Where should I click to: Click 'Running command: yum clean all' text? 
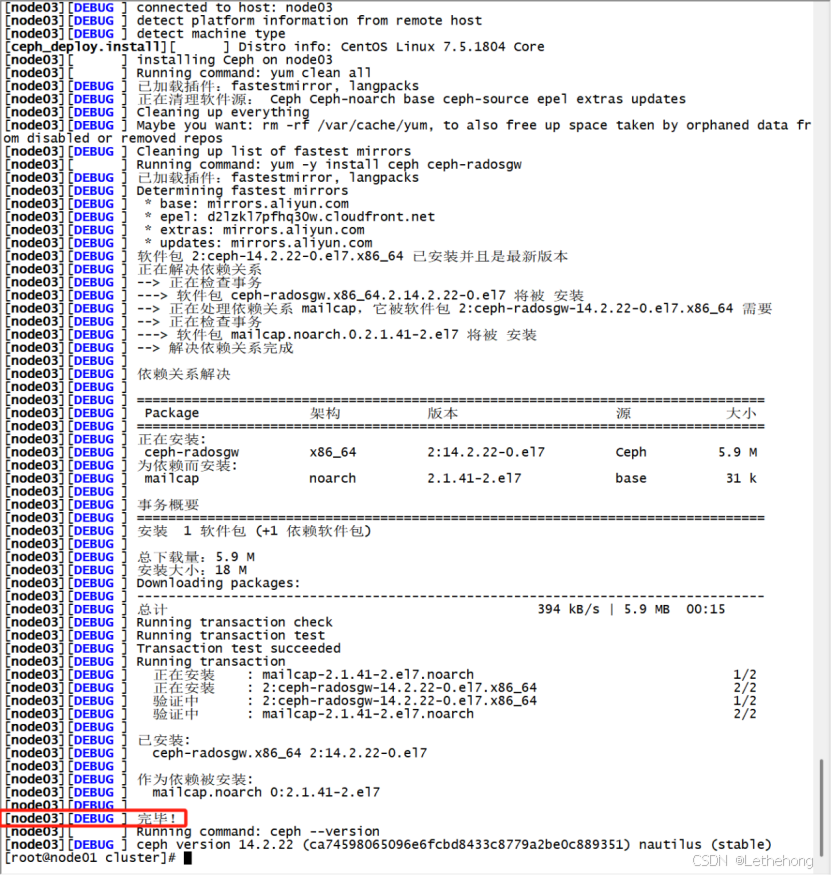[x=254, y=73]
